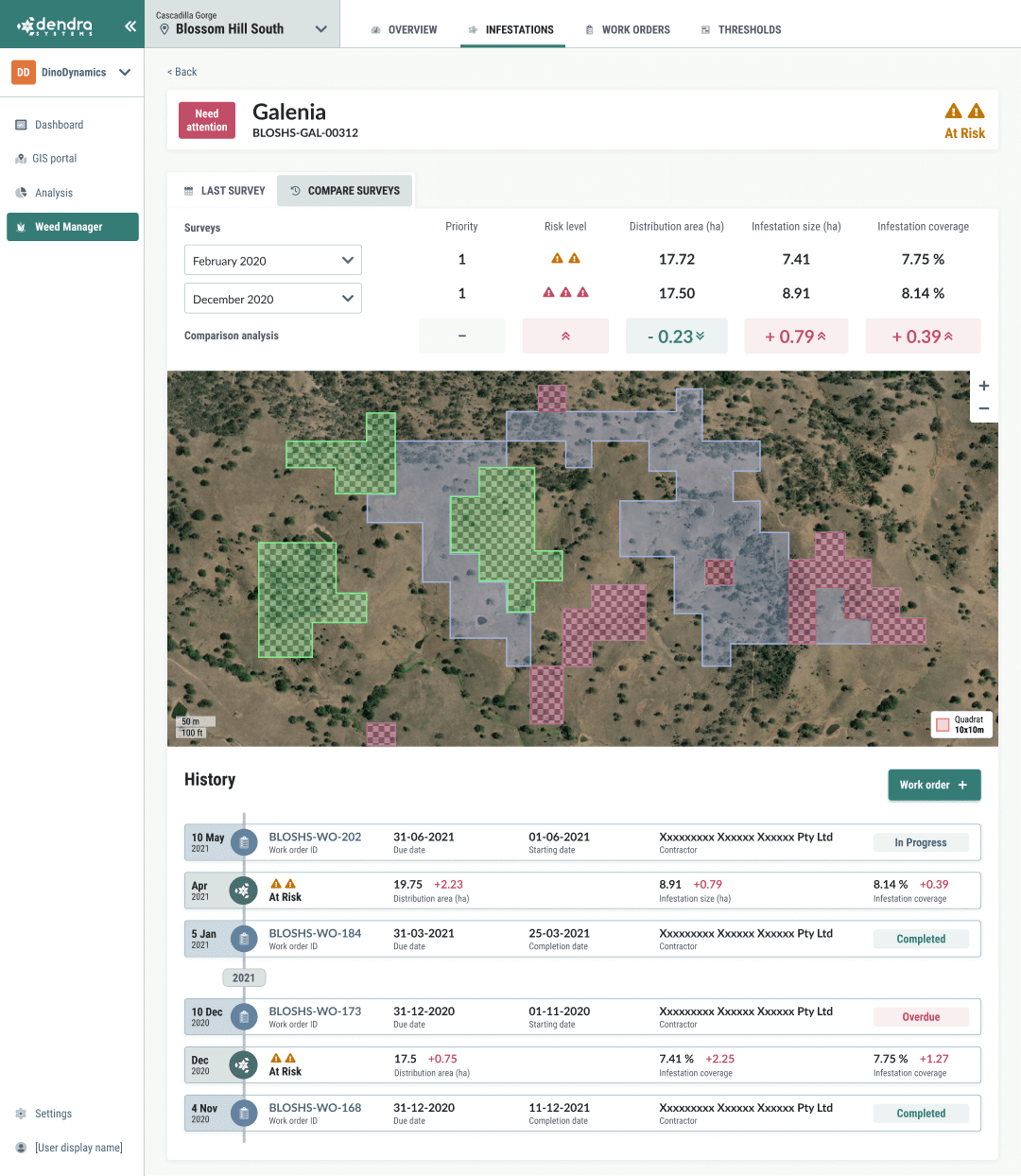This screenshot has height=1176, width=1021.
Task: Switch to the Thresholds tab
Action: pyautogui.click(x=740, y=30)
